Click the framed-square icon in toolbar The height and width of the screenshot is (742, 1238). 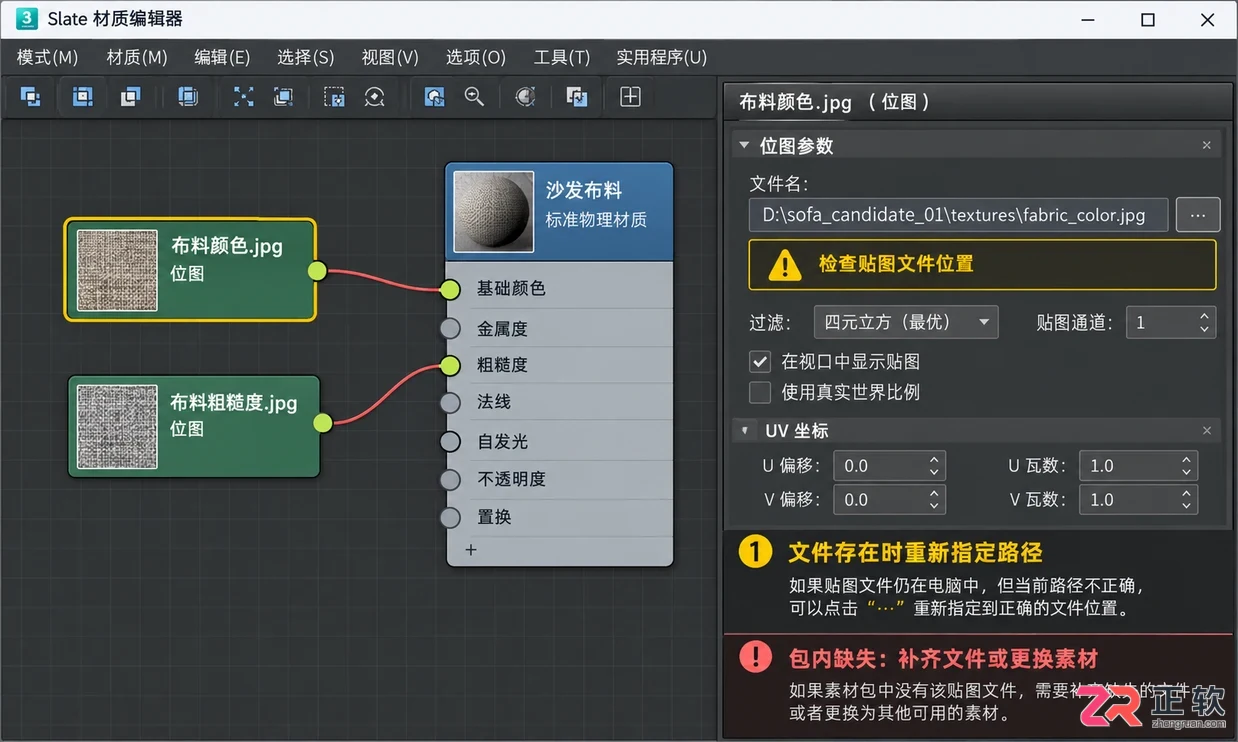[83, 97]
